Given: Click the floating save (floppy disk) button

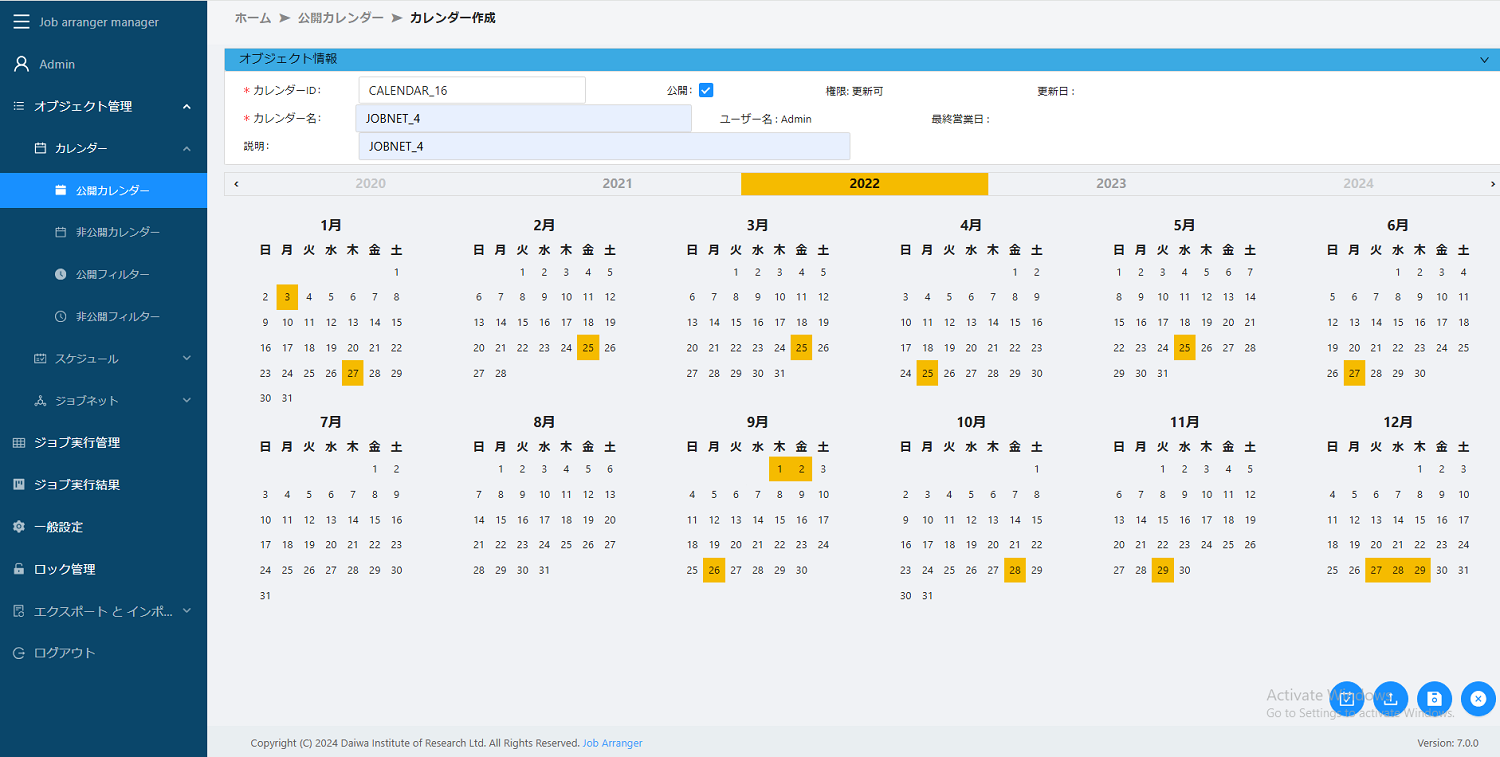Looking at the screenshot, I should [x=1434, y=698].
